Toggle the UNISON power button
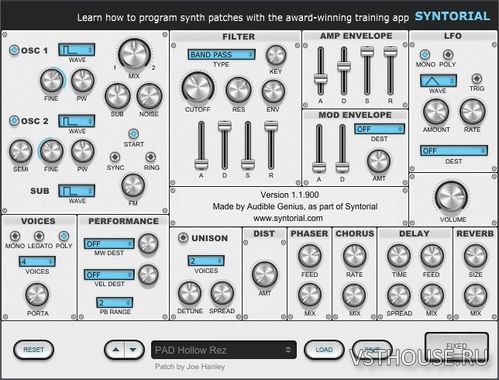Image resolution: width=499 pixels, height=380 pixels. pos(183,238)
